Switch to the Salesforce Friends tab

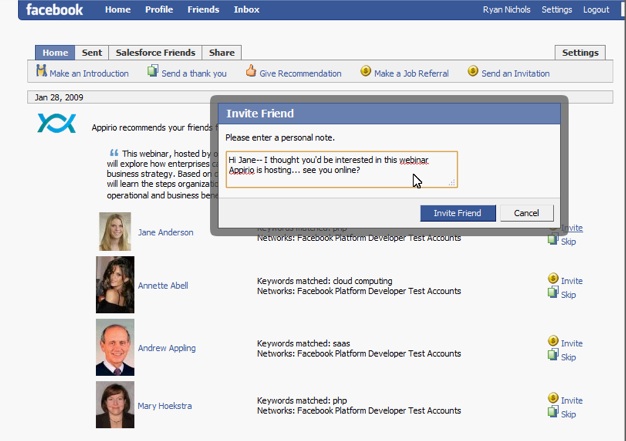point(155,53)
